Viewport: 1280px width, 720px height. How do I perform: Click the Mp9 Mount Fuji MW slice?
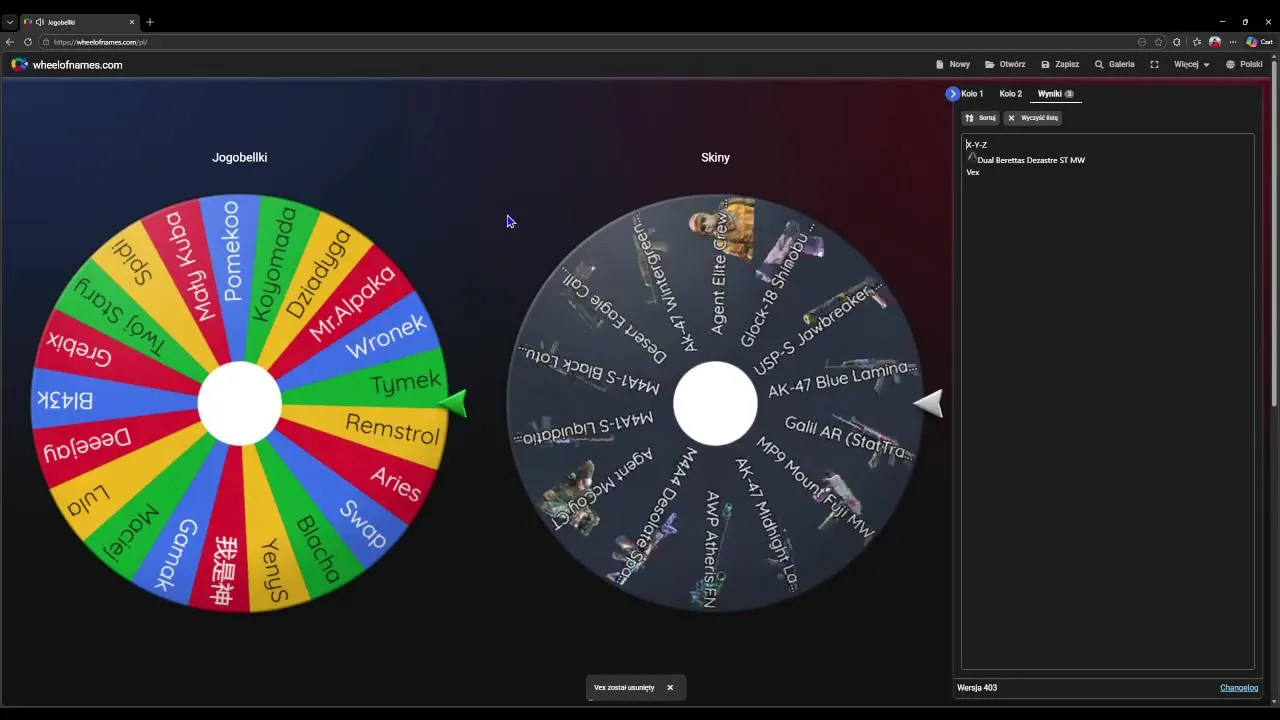point(815,487)
